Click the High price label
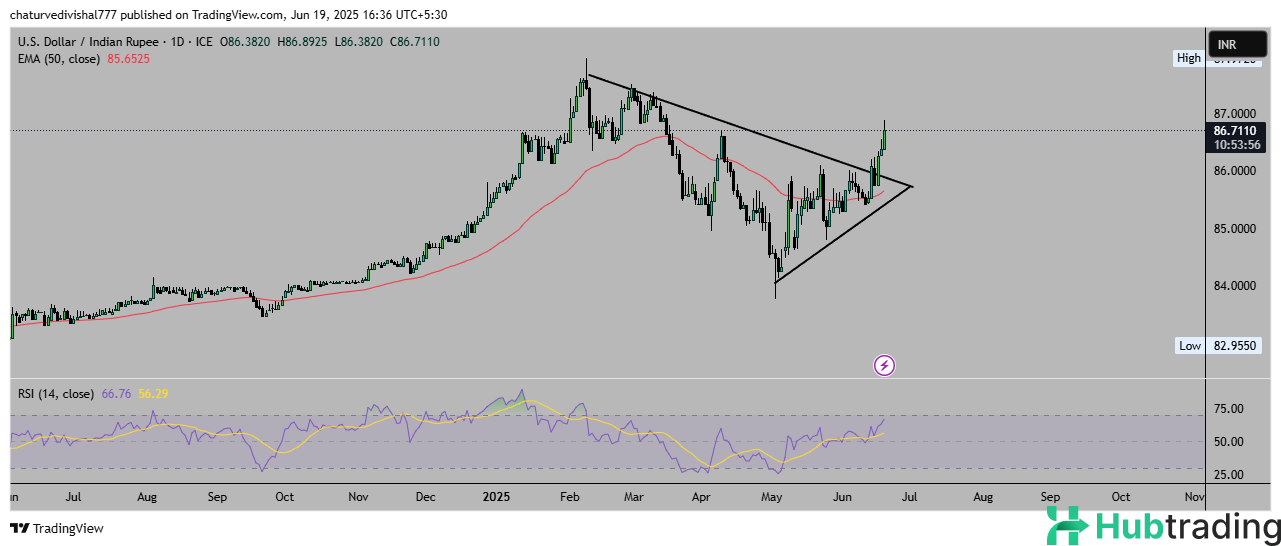This screenshot has height=546, width=1281. [x=1188, y=58]
